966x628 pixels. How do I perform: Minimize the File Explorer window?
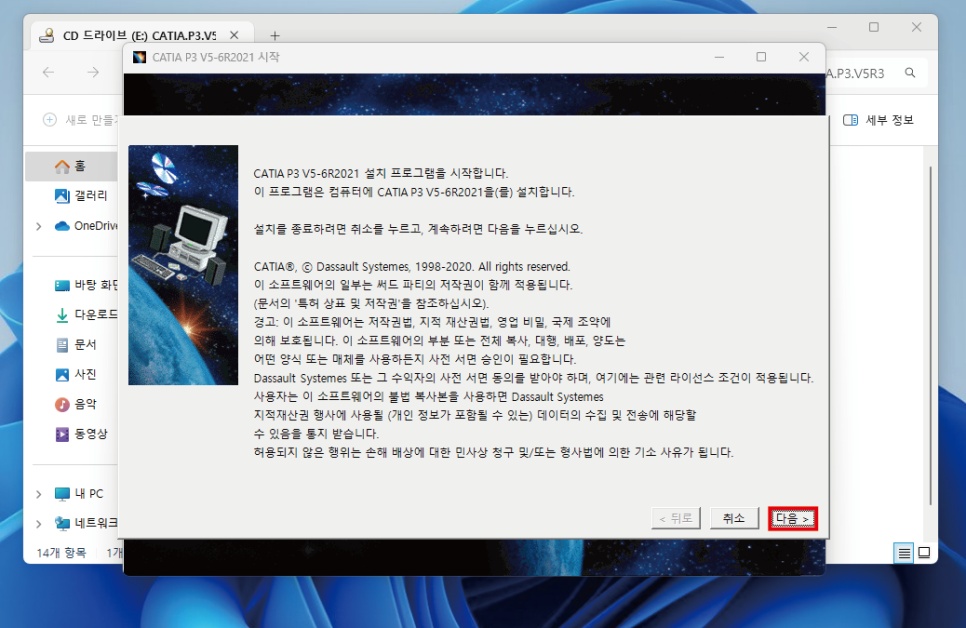pyautogui.click(x=832, y=27)
